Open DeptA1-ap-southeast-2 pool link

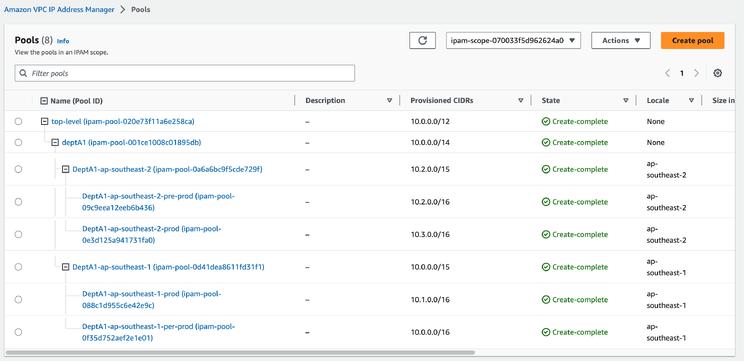coord(167,169)
